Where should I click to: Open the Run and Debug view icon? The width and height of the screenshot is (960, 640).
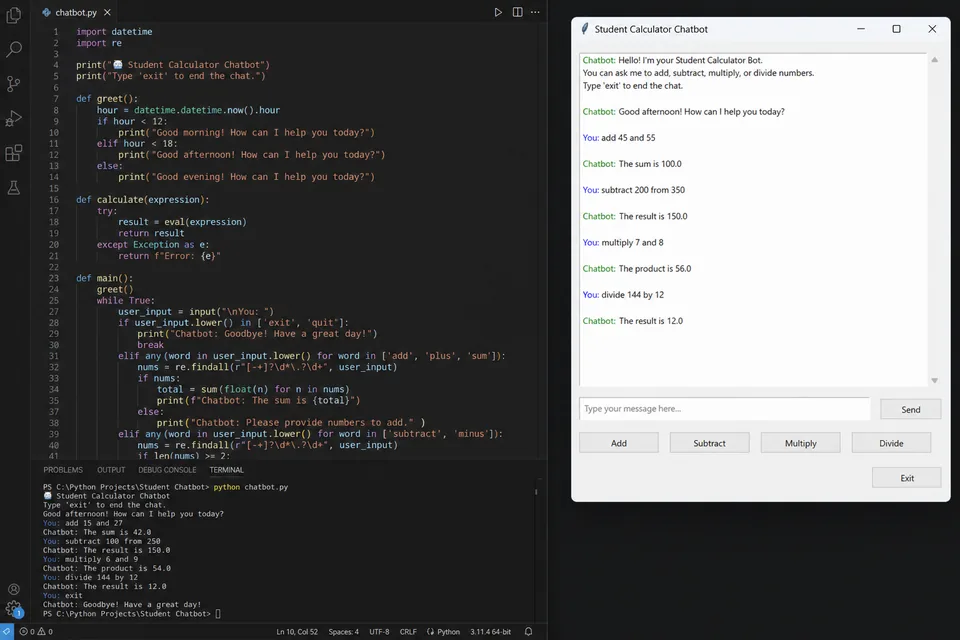coord(13,118)
